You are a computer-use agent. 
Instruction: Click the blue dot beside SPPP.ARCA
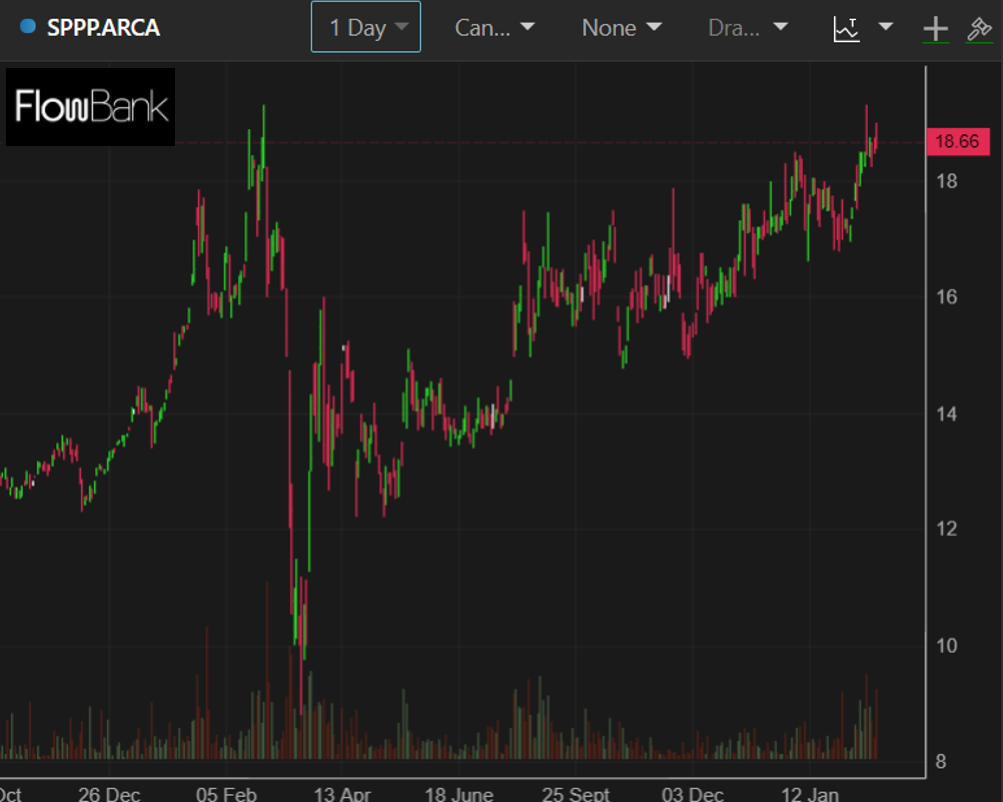point(28,27)
